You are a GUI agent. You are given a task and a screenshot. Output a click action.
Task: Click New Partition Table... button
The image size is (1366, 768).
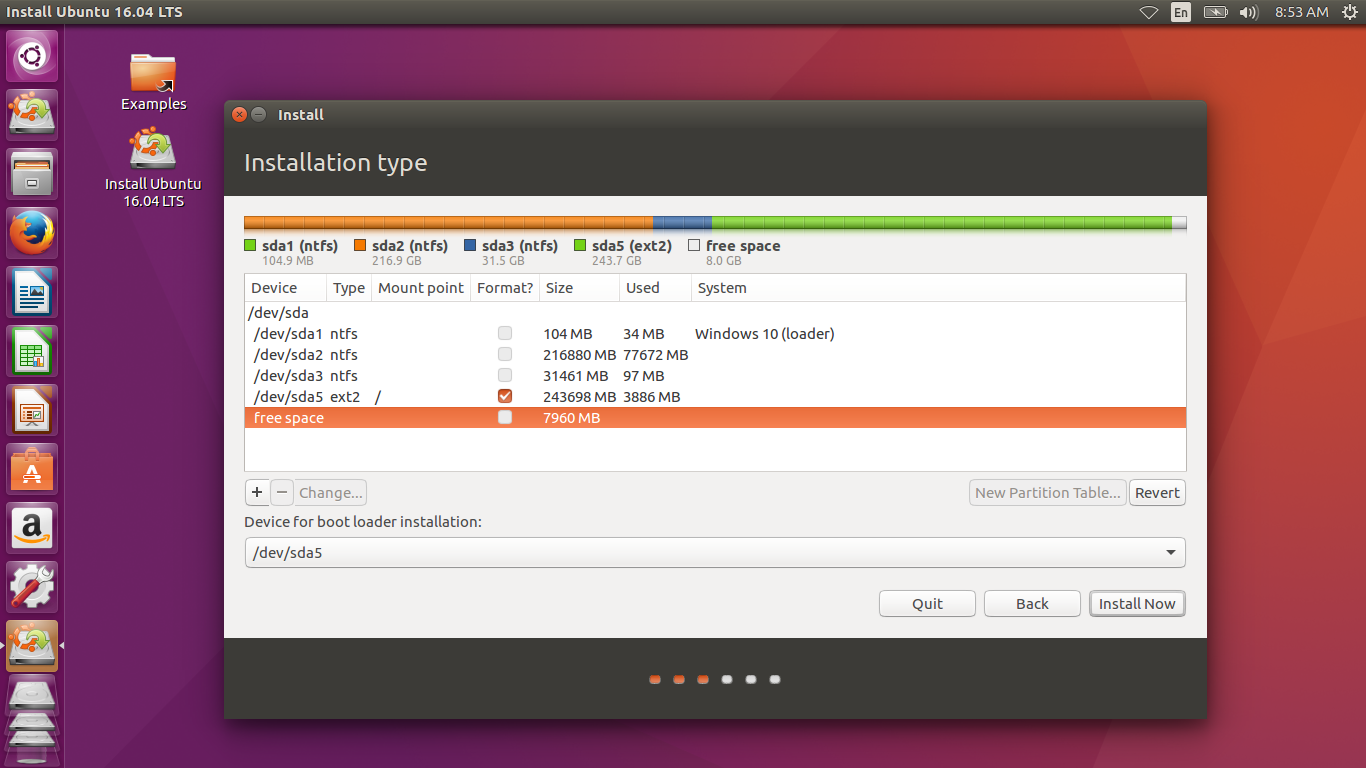1048,492
